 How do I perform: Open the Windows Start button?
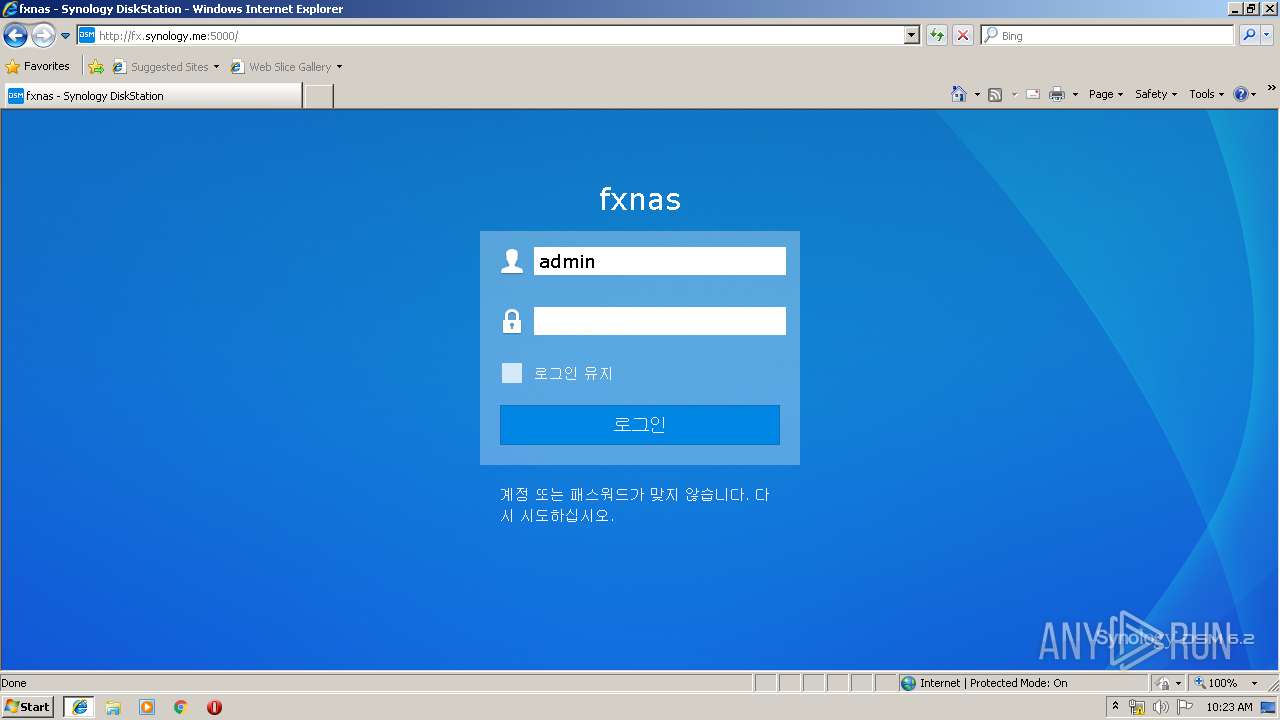(28, 707)
